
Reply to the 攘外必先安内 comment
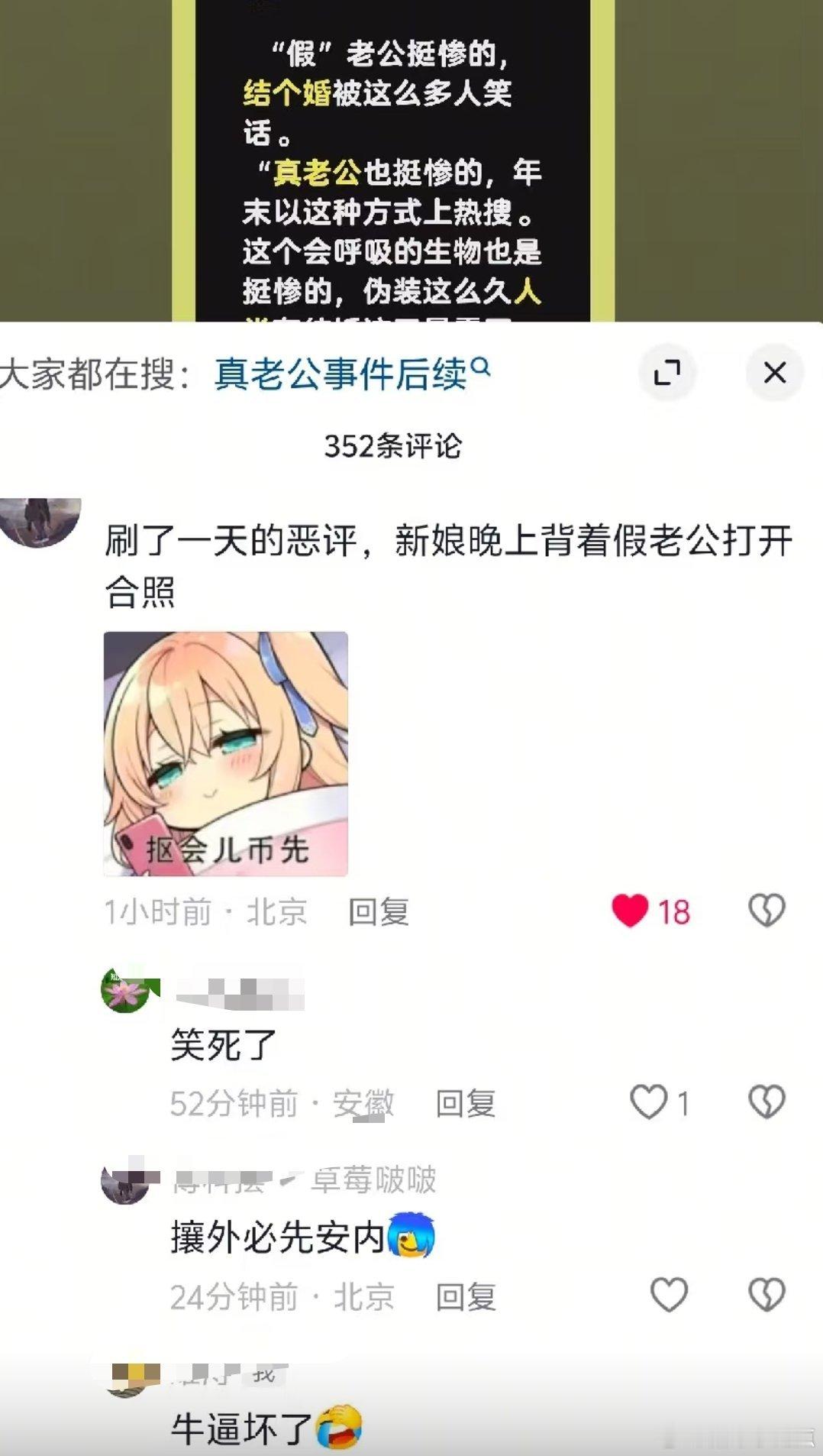coord(466,1296)
